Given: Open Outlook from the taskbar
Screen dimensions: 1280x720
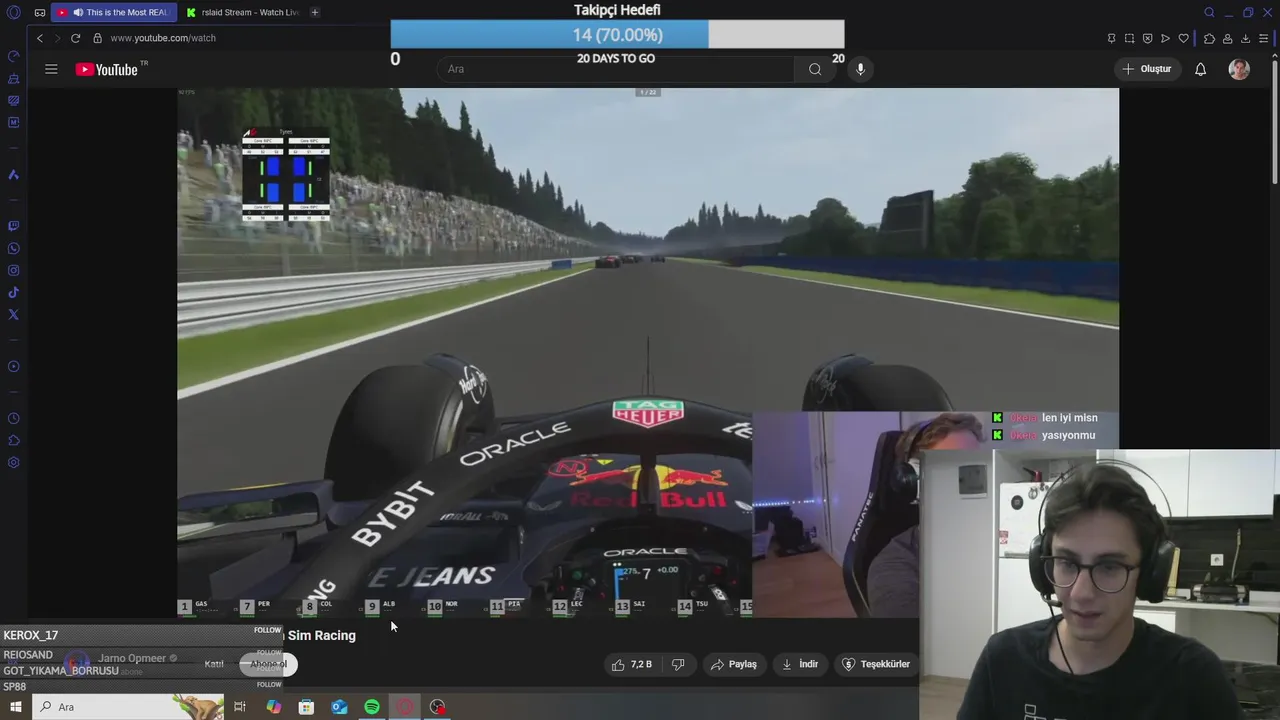Looking at the screenshot, I should (339, 707).
